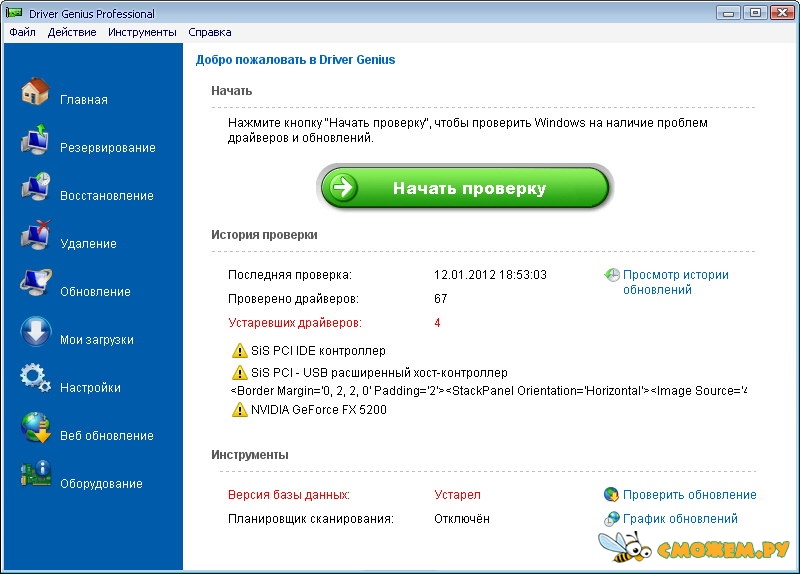Close the Driver Genius Professional window

pos(782,13)
